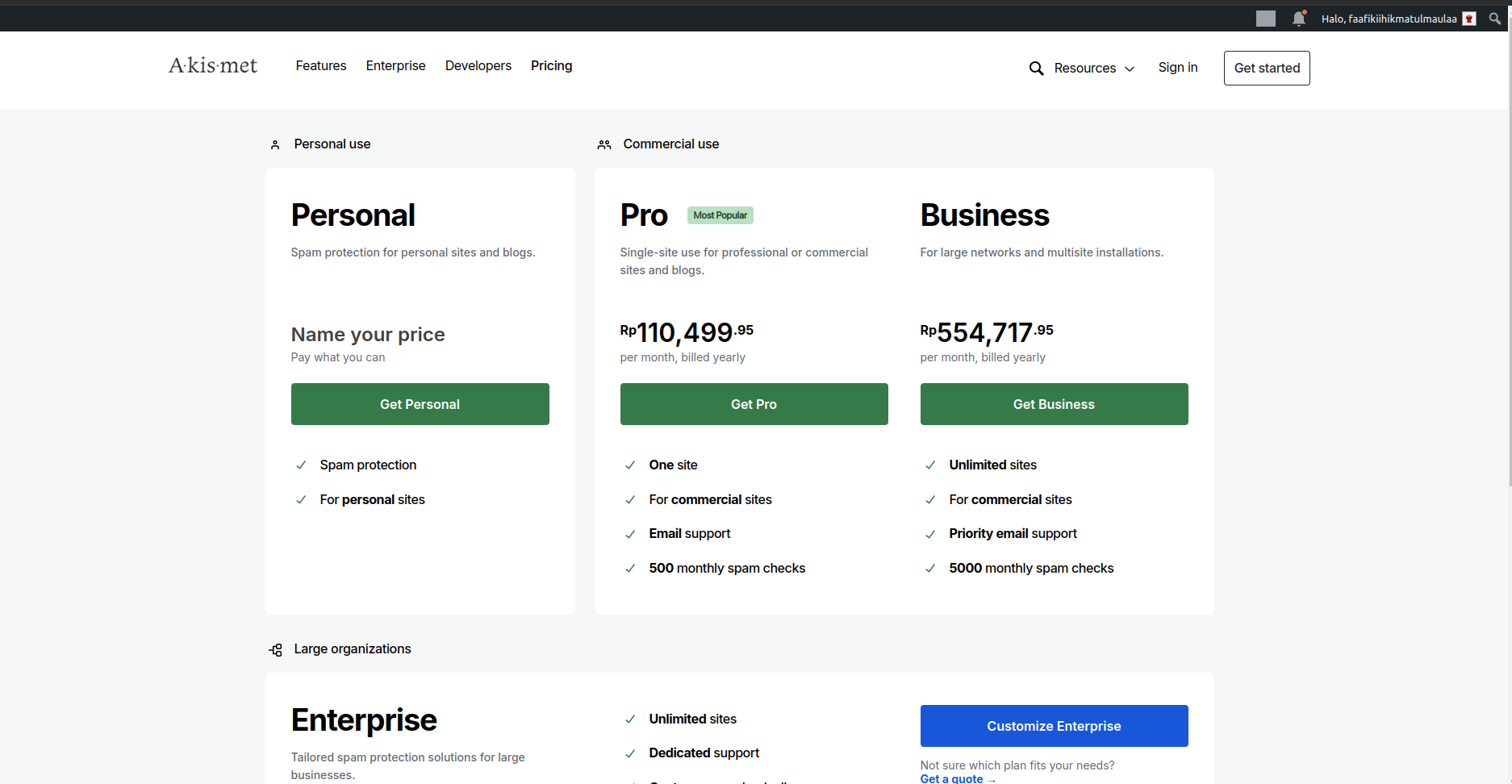The image size is (1512, 784).
Task: Click the admin bar search icon
Action: pos(1494,19)
